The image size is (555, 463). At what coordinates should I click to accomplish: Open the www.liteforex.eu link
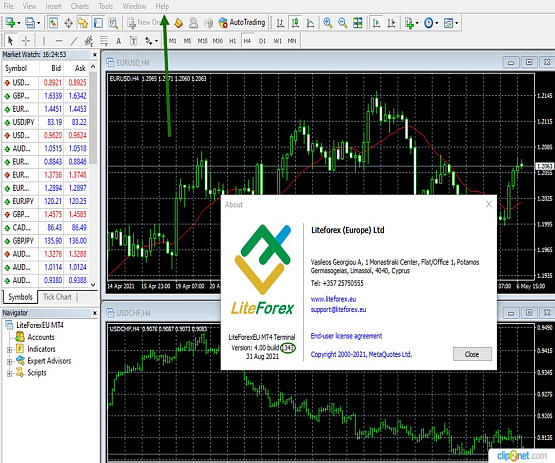pyautogui.click(x=333, y=299)
